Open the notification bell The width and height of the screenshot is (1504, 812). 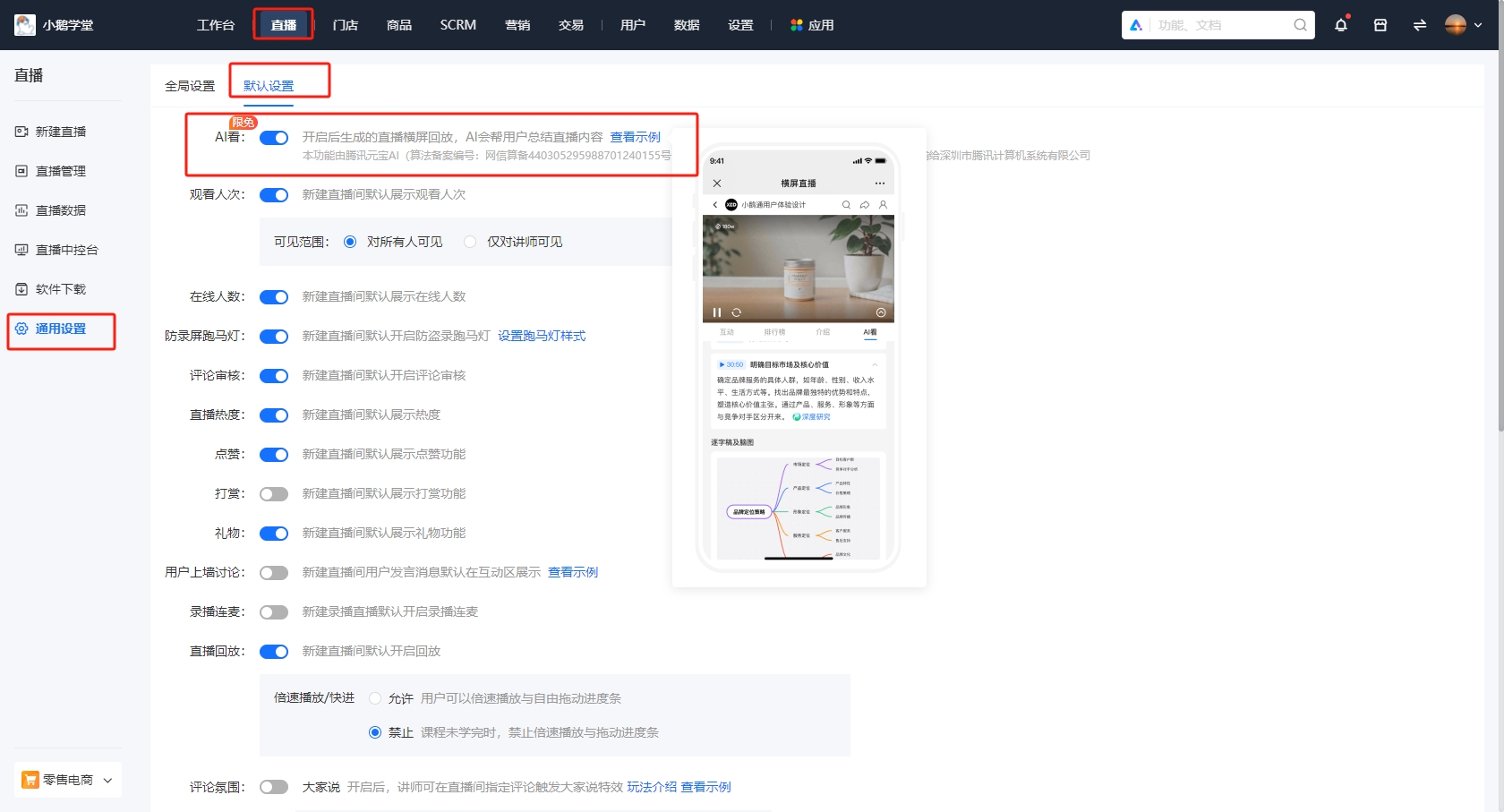tap(1340, 25)
